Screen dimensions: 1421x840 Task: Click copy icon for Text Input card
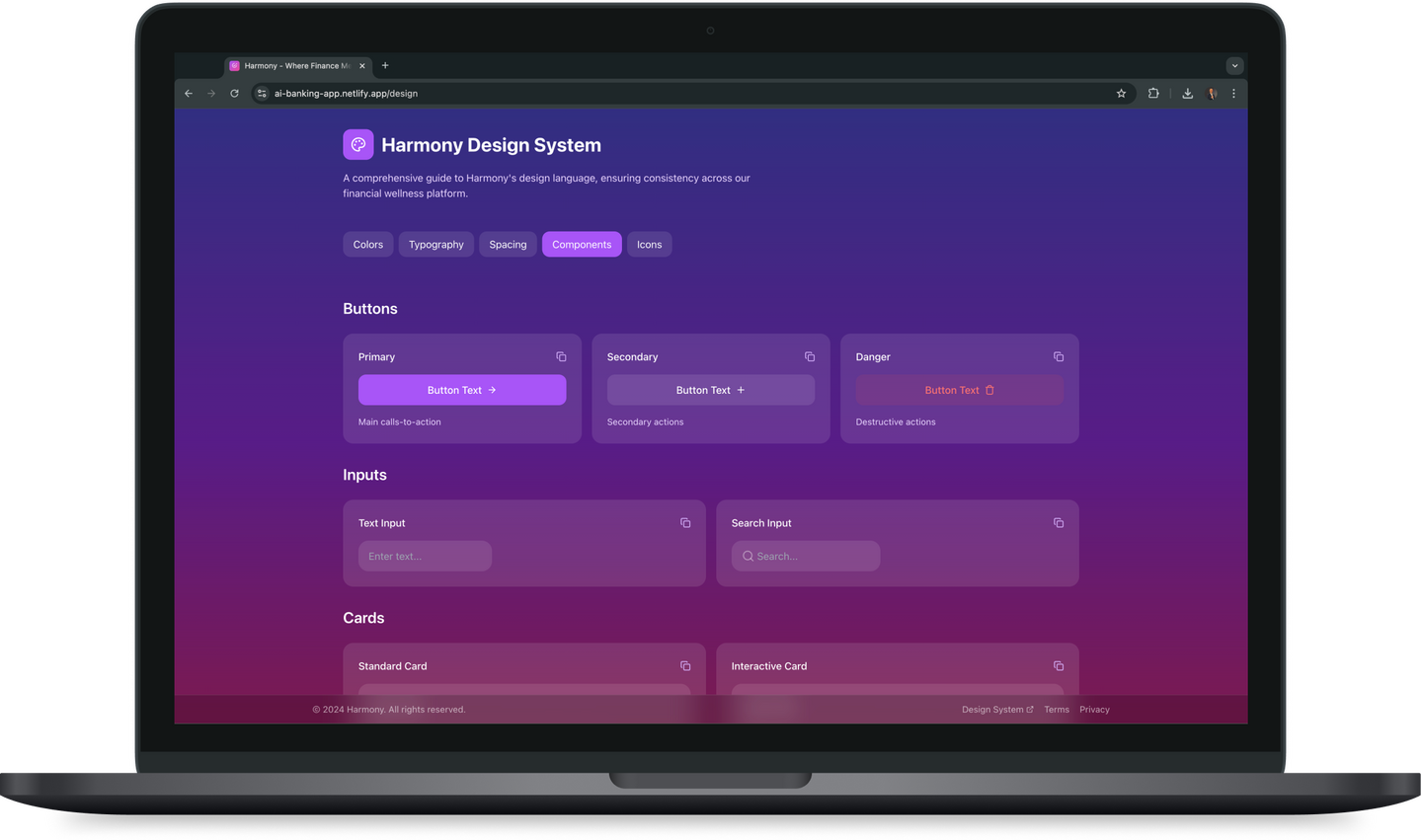click(685, 523)
